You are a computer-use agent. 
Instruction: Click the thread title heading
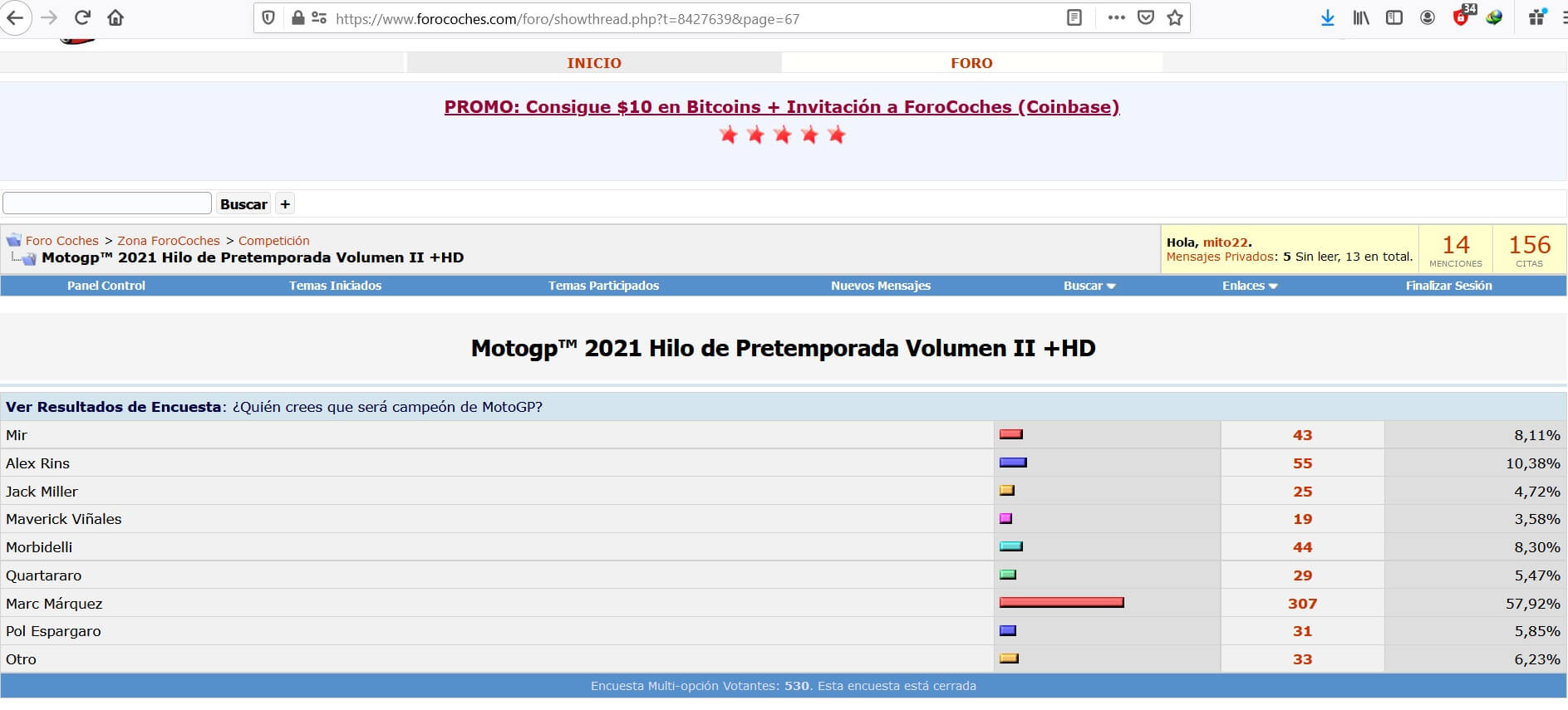tap(783, 348)
